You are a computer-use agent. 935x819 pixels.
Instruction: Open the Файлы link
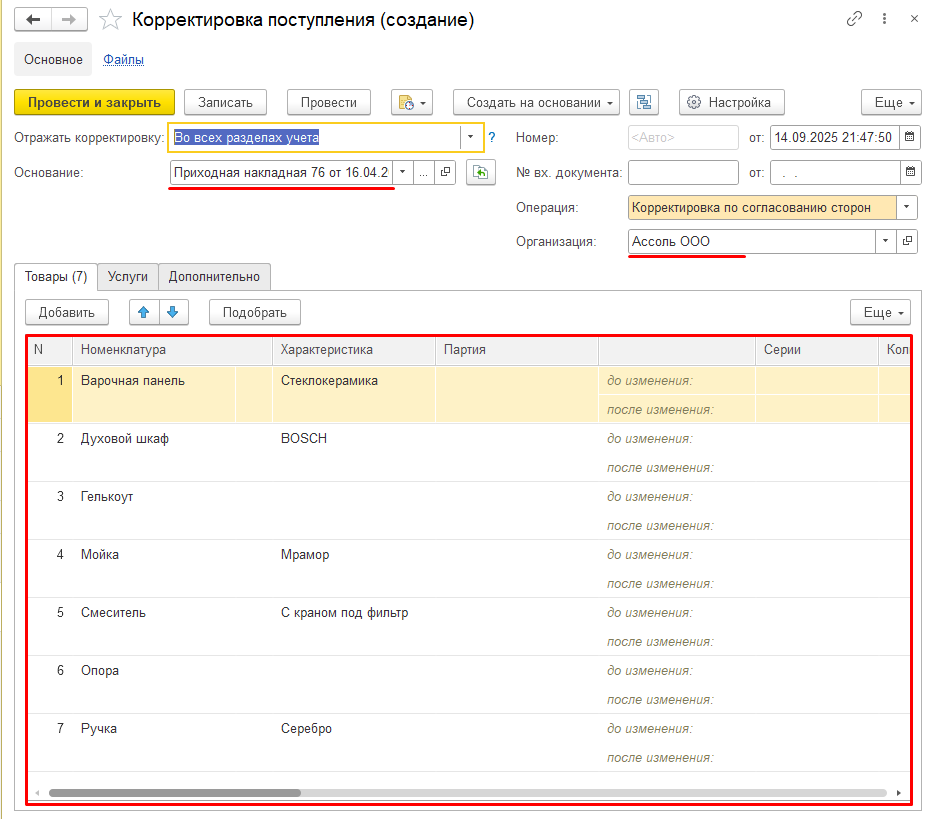coord(123,59)
